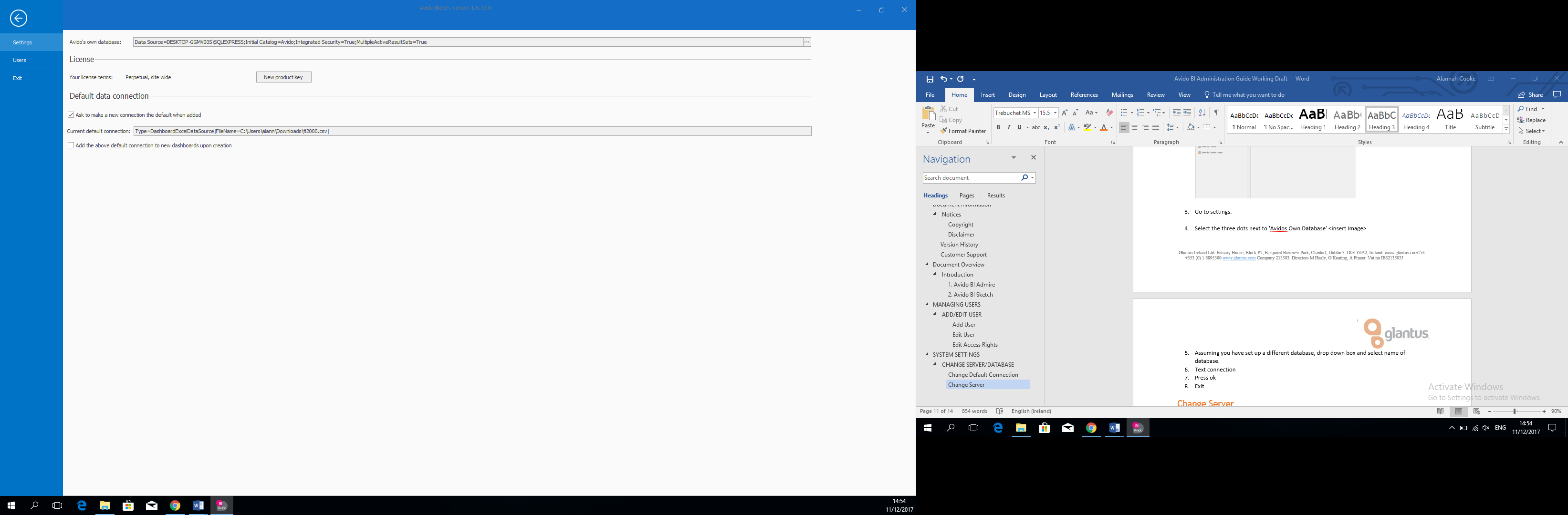Switch to Insert ribbon tab
Image resolution: width=1568 pixels, height=515 pixels.
(x=988, y=95)
